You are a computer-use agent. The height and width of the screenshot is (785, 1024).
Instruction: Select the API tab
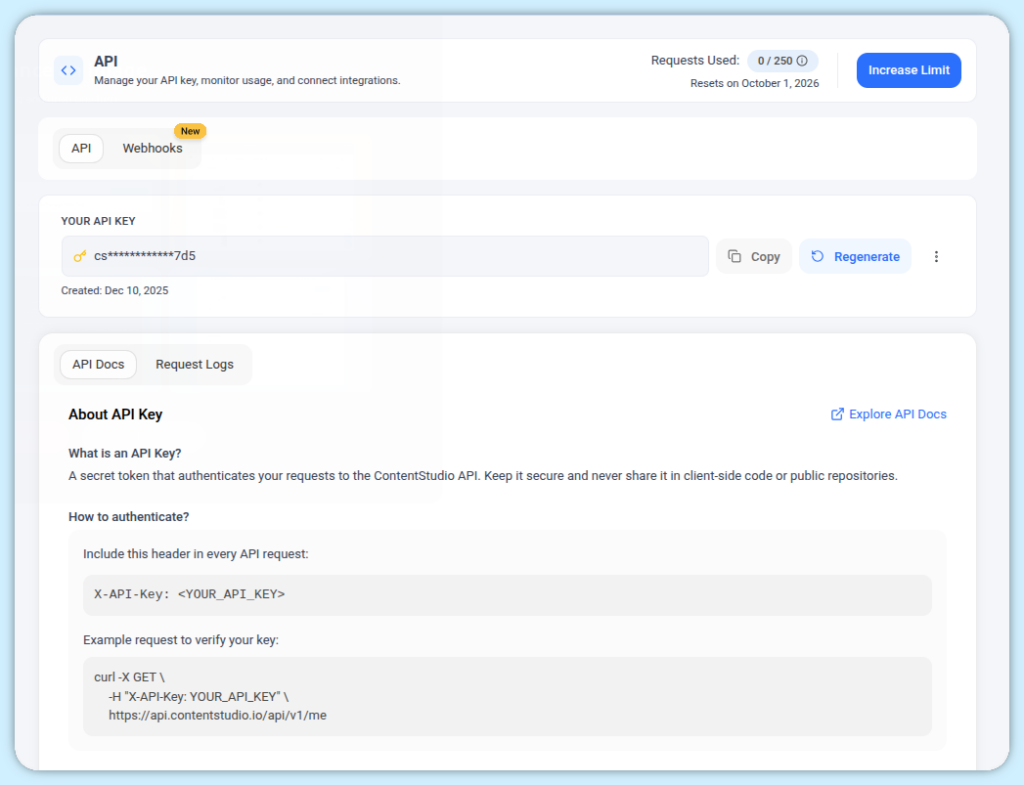81,148
